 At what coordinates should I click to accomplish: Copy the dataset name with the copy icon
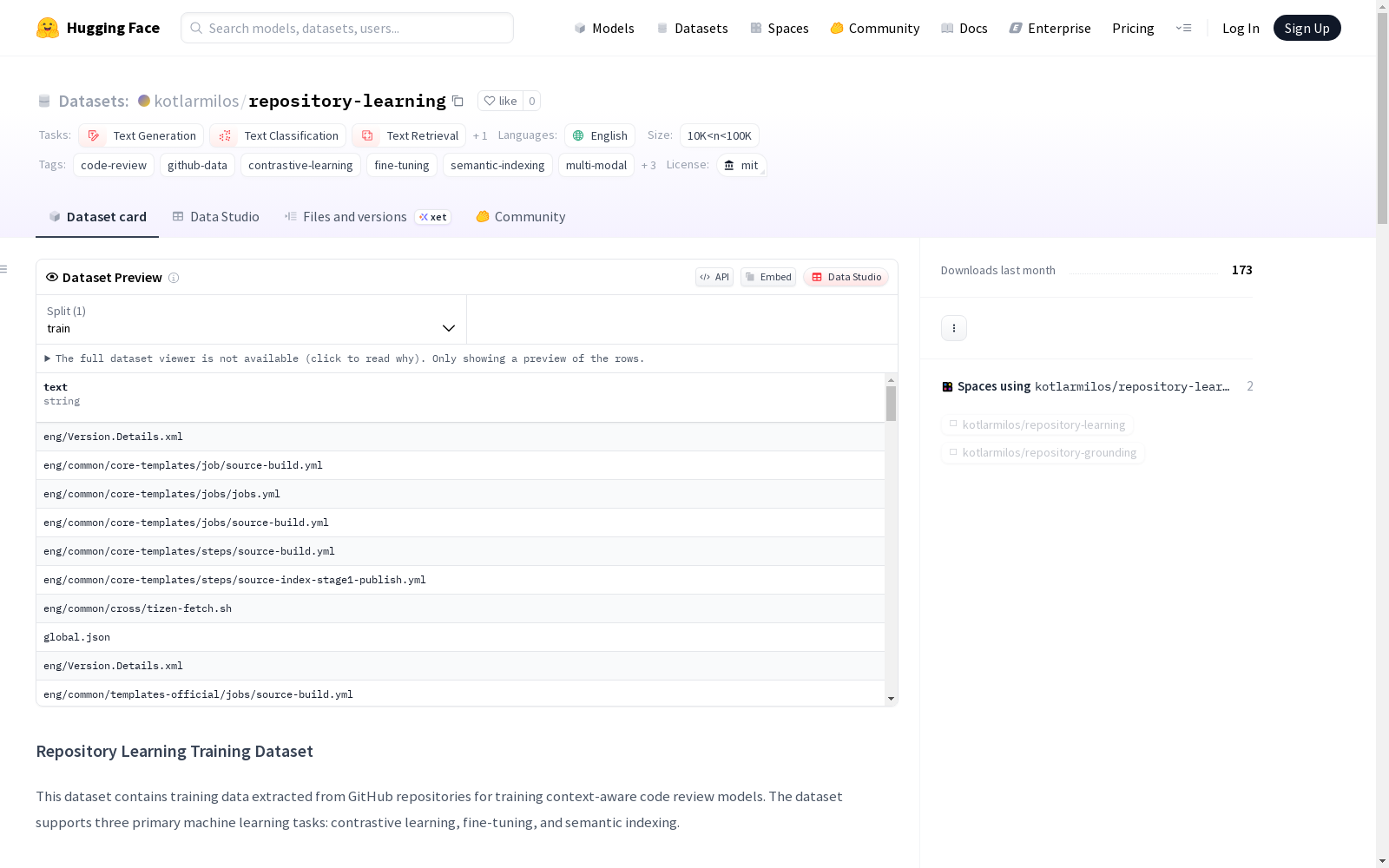[x=458, y=101]
